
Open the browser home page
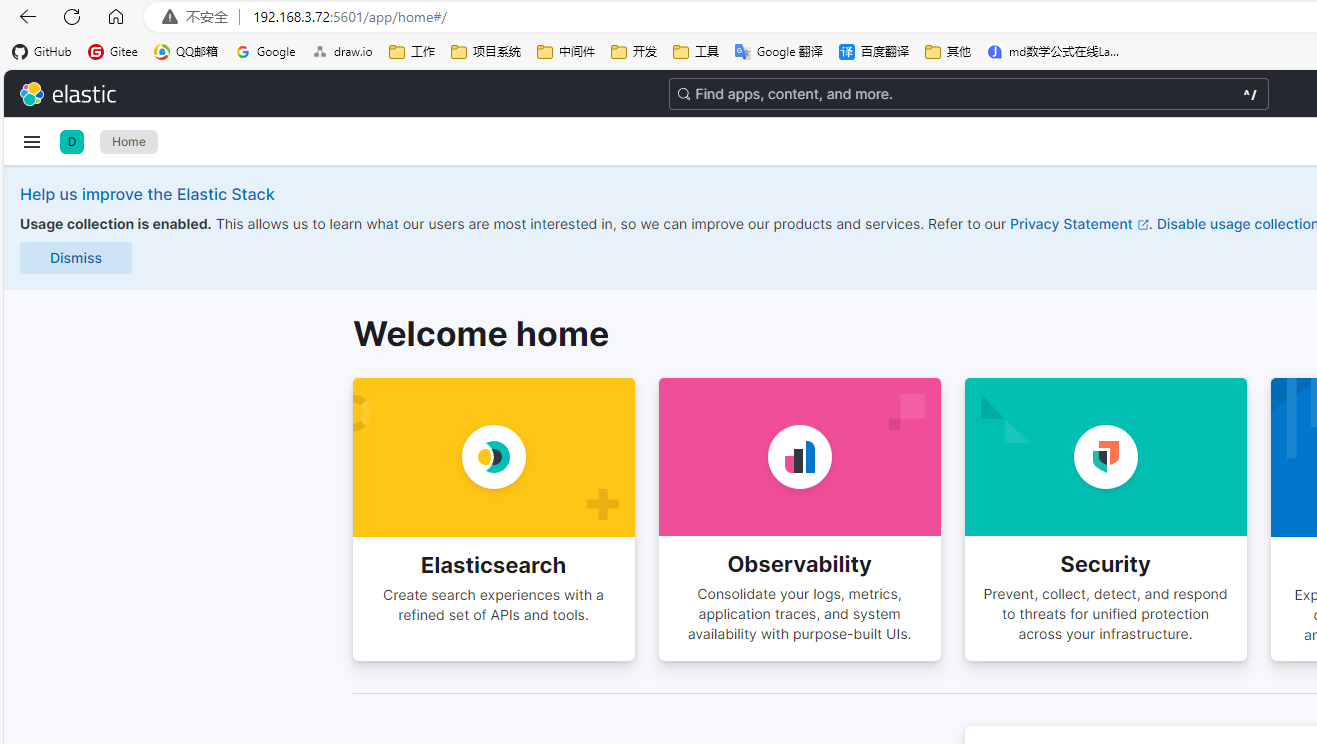[x=116, y=17]
